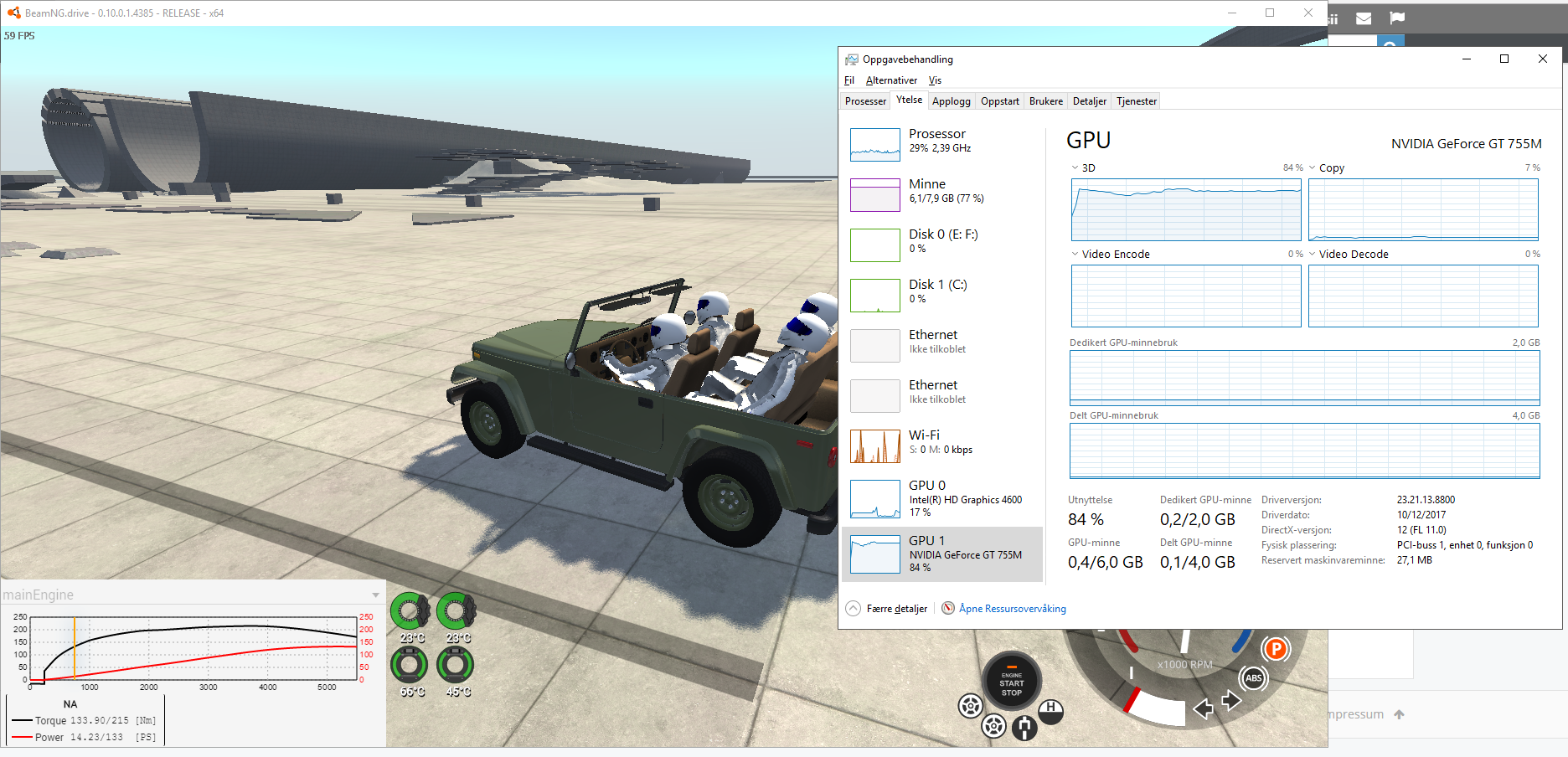Click the wheel icon left of Engine button
Screen dimensions: 1568x757
point(970,706)
